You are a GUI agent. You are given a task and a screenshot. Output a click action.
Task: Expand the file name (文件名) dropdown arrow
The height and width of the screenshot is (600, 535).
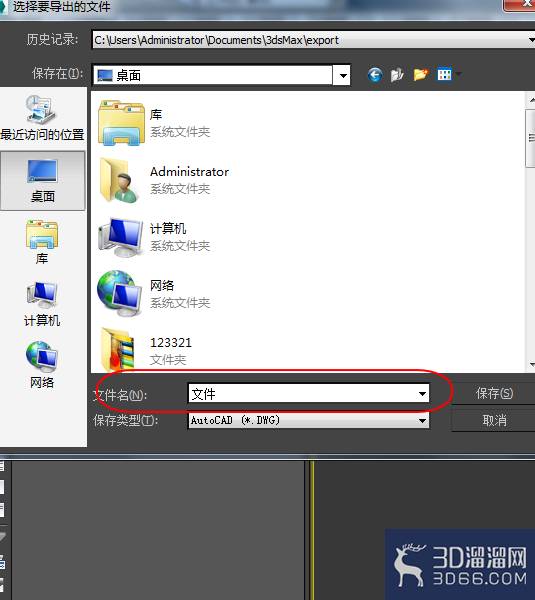422,394
